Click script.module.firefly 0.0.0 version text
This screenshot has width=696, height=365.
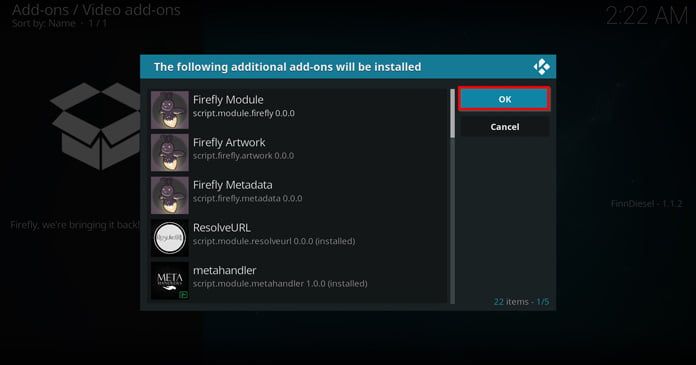(244, 113)
